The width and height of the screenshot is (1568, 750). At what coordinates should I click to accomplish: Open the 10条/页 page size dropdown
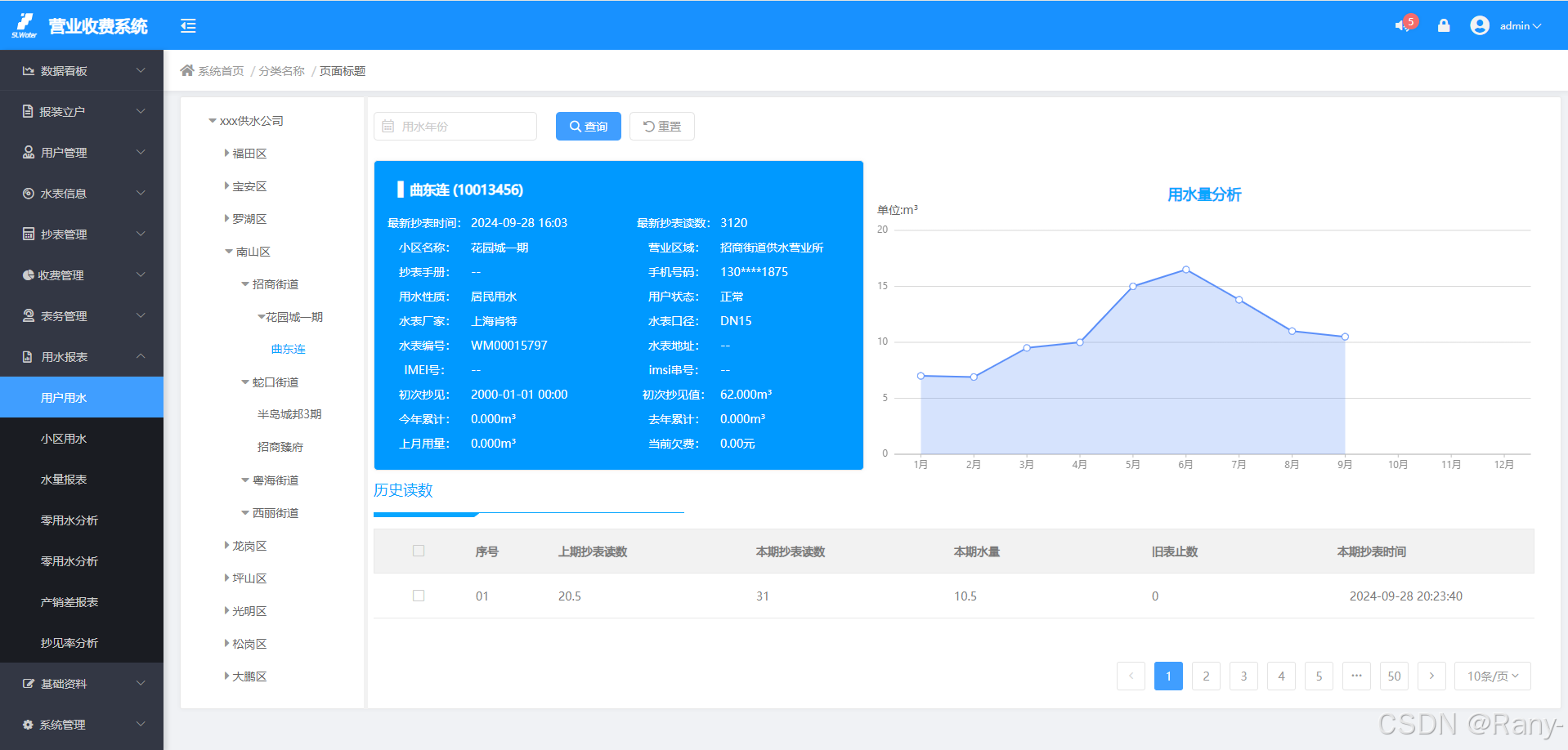point(1493,676)
